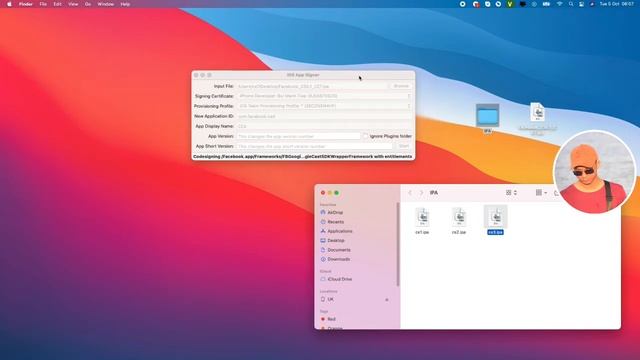This screenshot has height=360, width=640.
Task: Click the codesigning status message text
Action: pos(302,156)
